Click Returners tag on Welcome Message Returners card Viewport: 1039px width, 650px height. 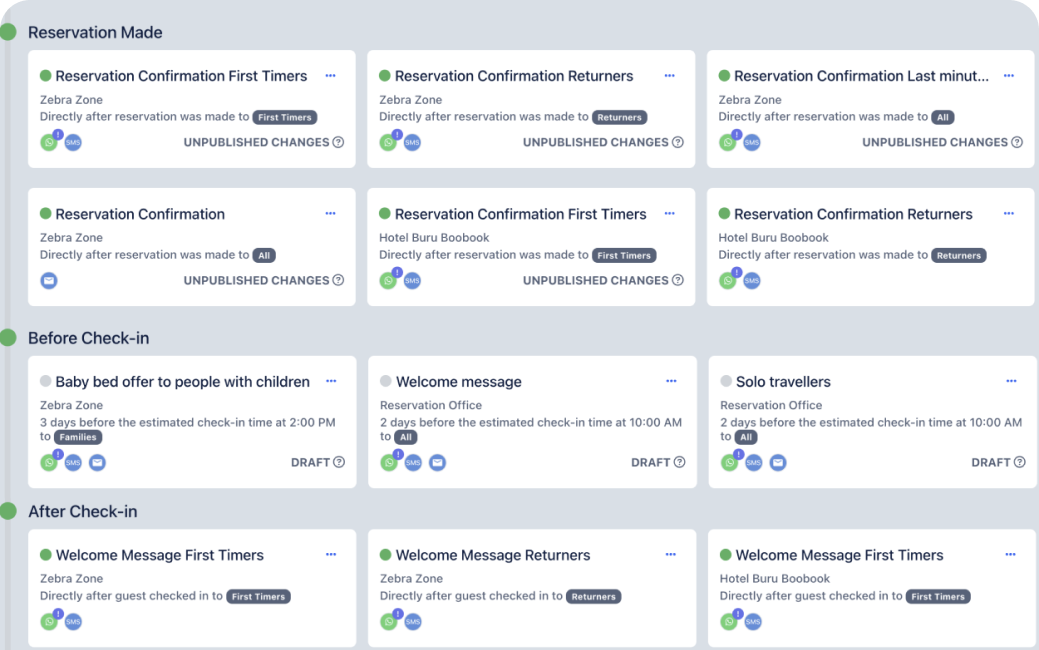click(x=594, y=596)
